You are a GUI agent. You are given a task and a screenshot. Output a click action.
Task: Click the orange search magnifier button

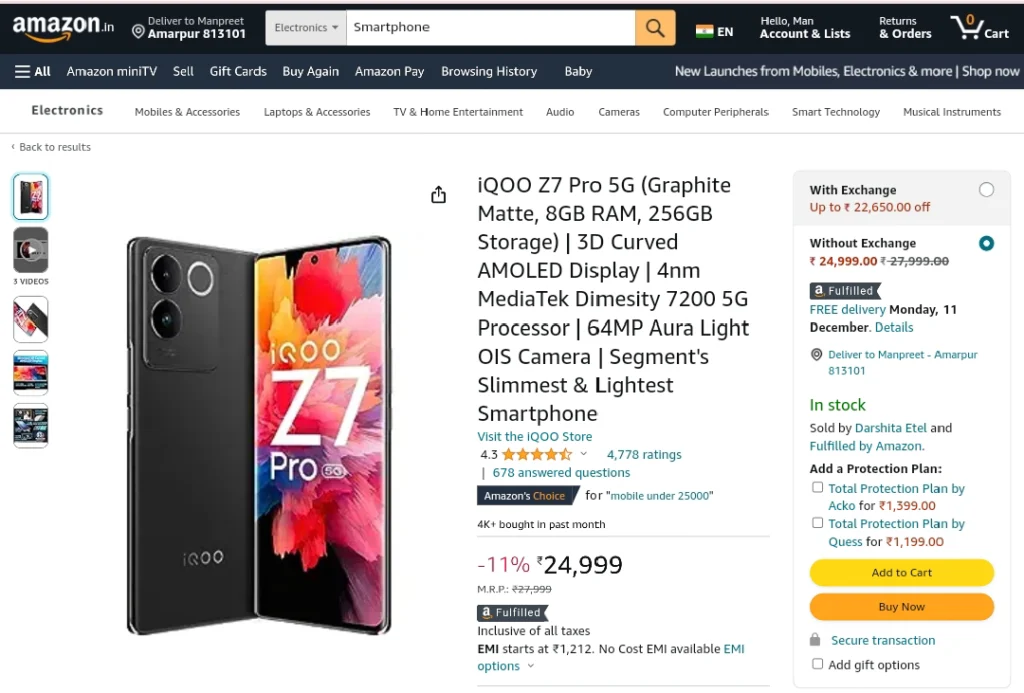[655, 27]
